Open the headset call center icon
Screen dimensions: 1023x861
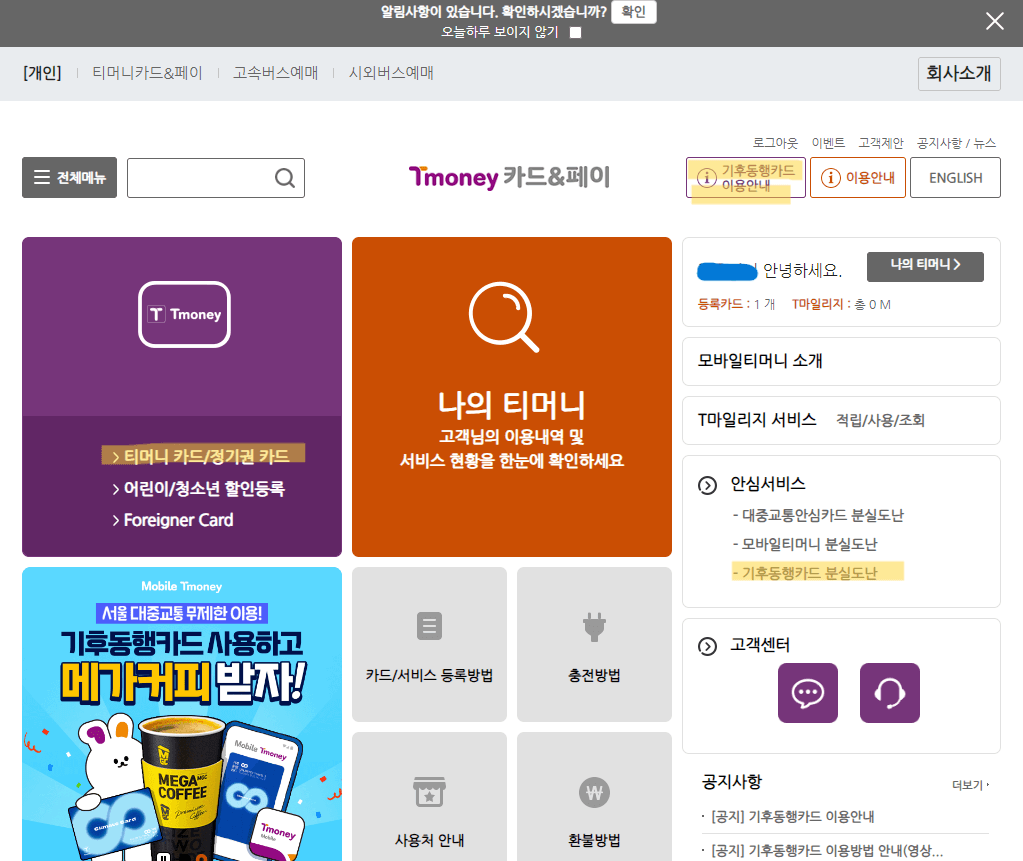tap(890, 693)
